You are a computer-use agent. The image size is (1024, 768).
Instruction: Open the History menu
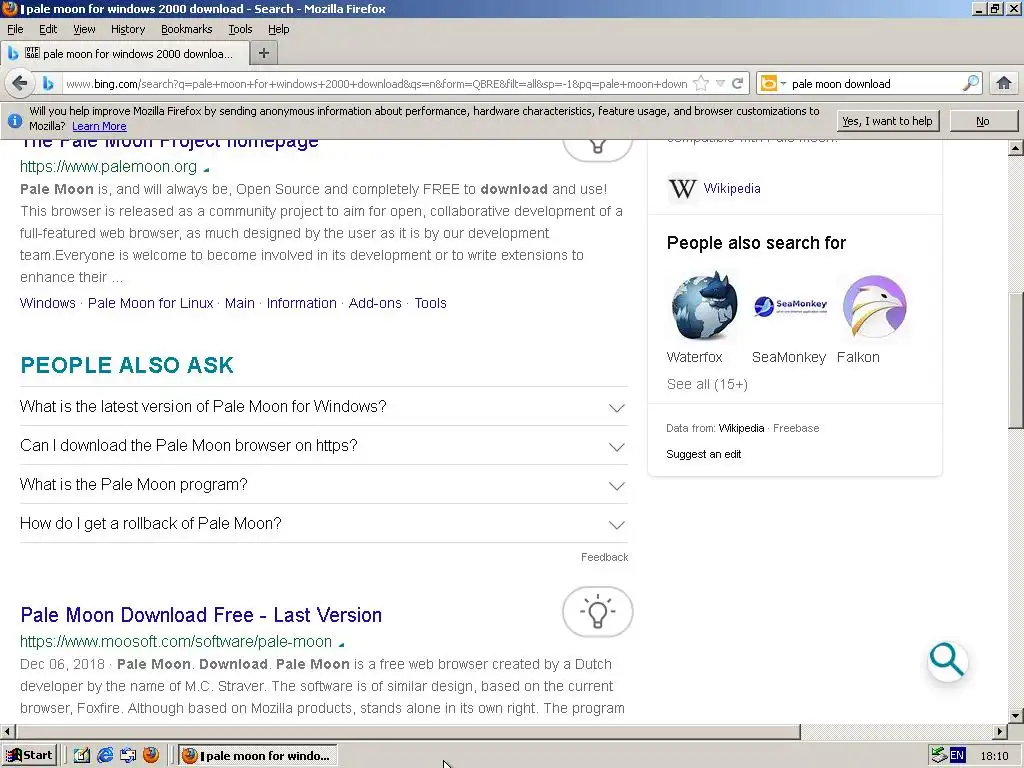pos(127,29)
